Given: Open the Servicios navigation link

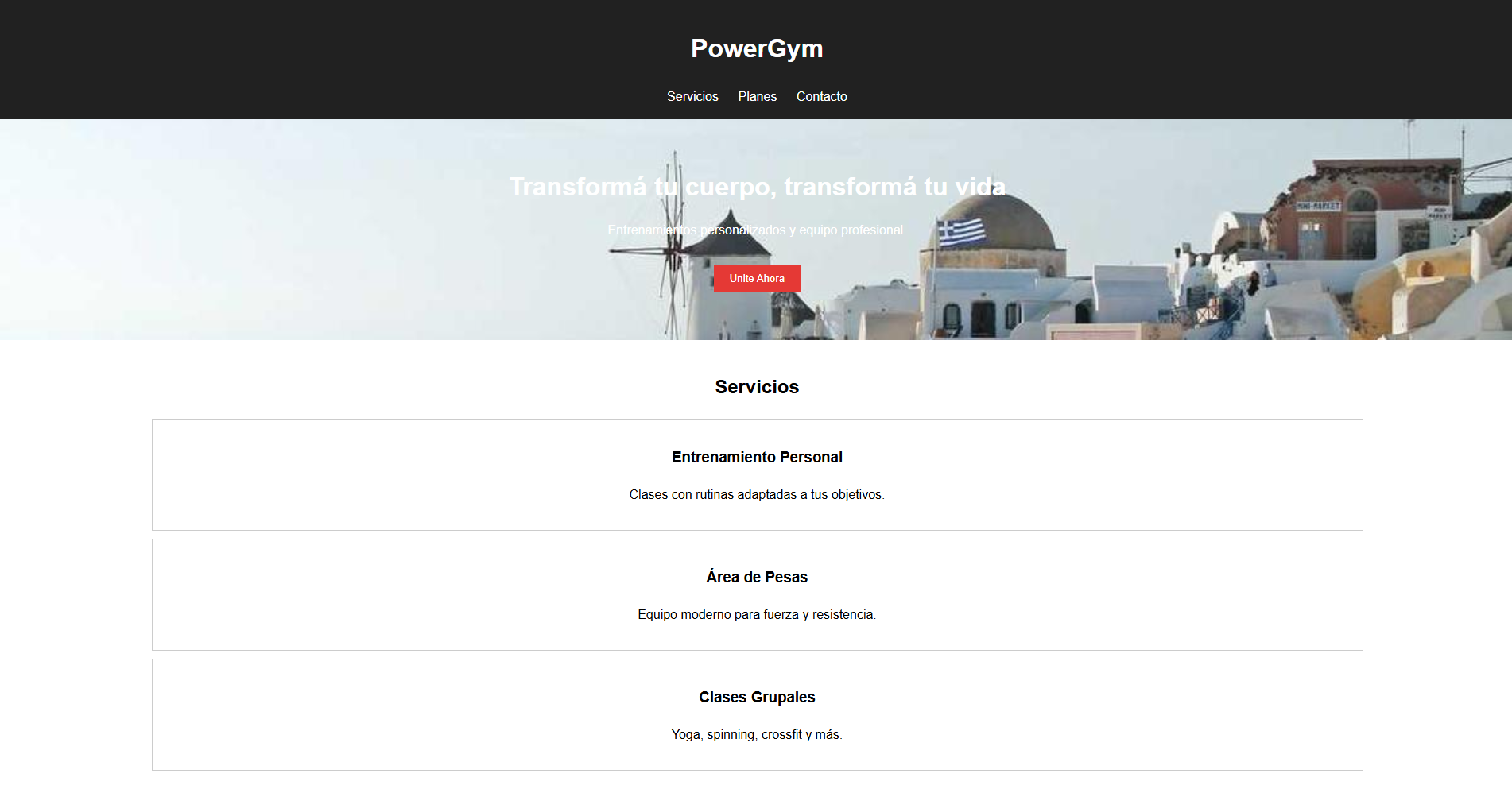Looking at the screenshot, I should (692, 96).
